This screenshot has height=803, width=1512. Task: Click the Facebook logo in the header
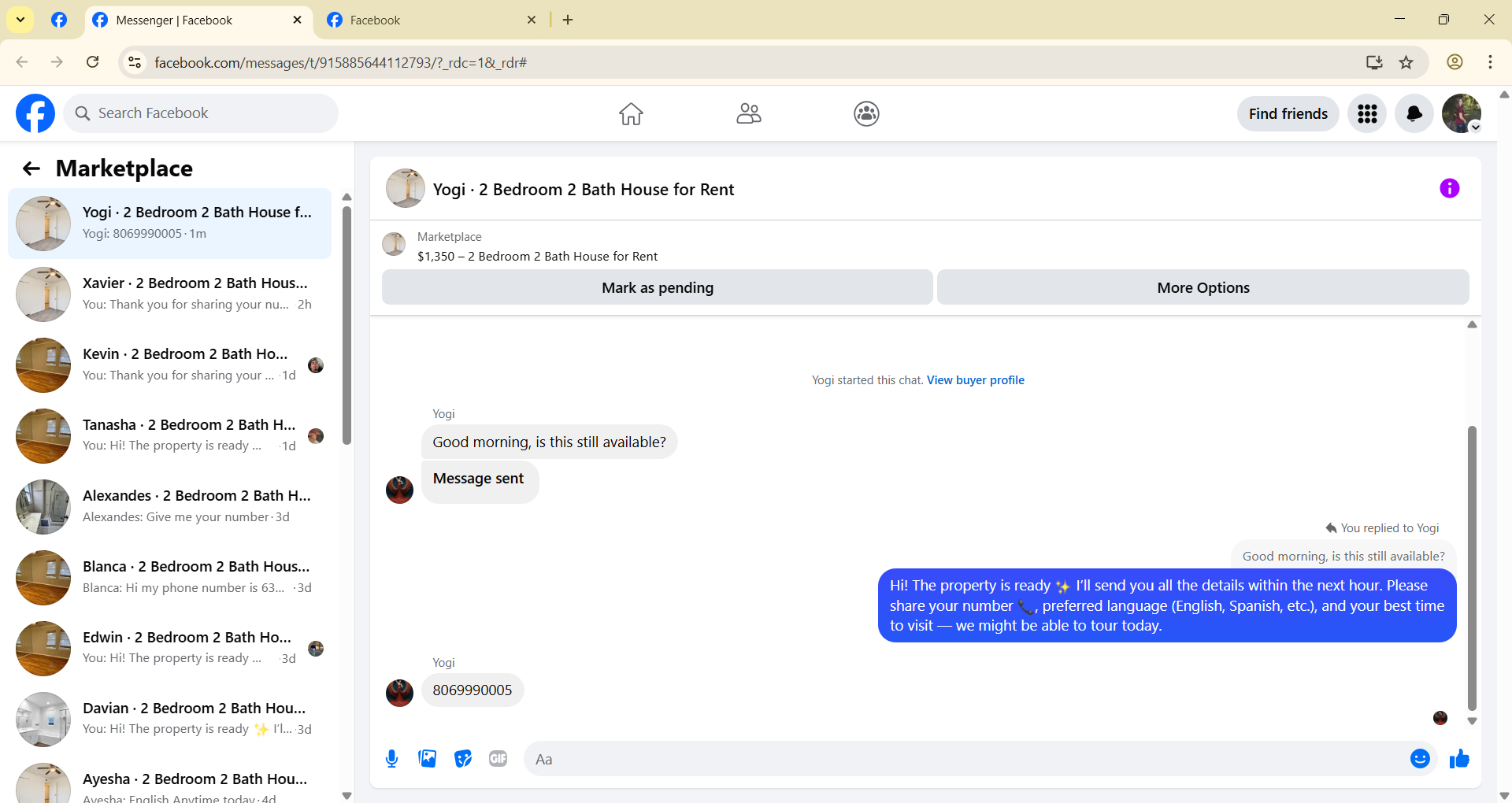[x=35, y=113]
